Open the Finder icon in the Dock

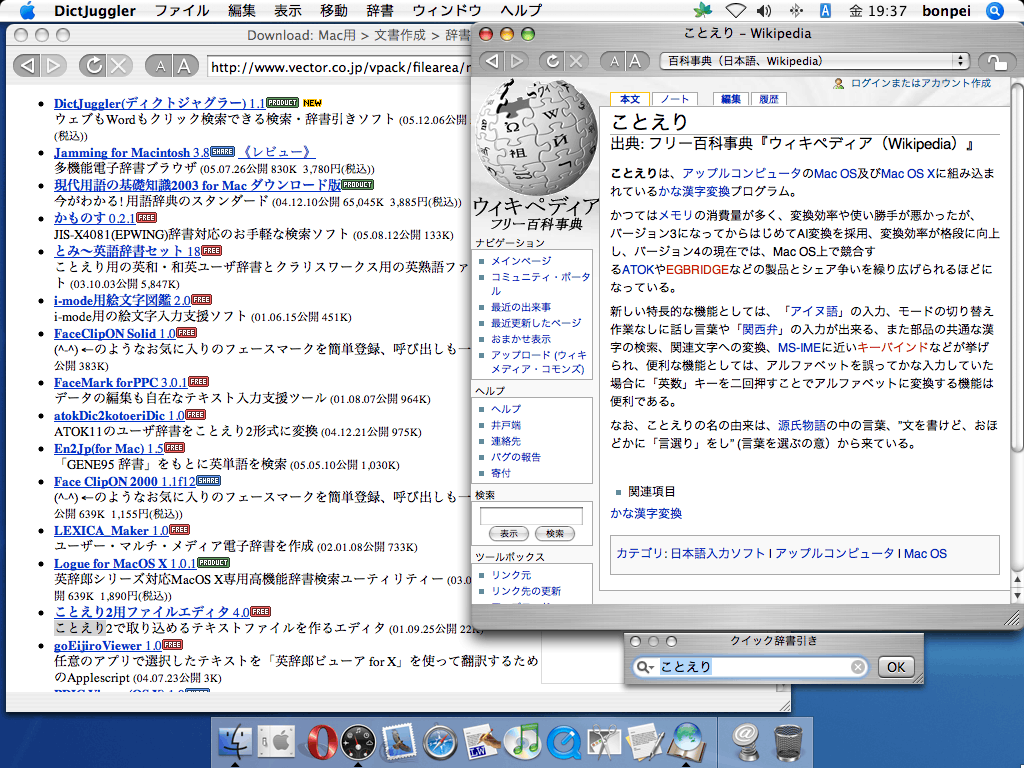(x=235, y=743)
